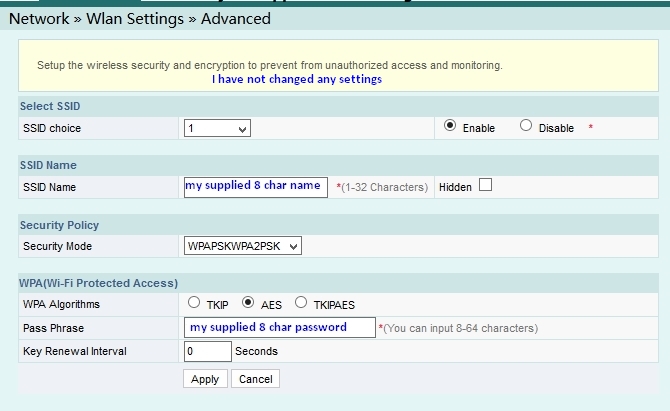The height and width of the screenshot is (411, 670).
Task: Click the Pass Phrase input field
Action: [280, 328]
